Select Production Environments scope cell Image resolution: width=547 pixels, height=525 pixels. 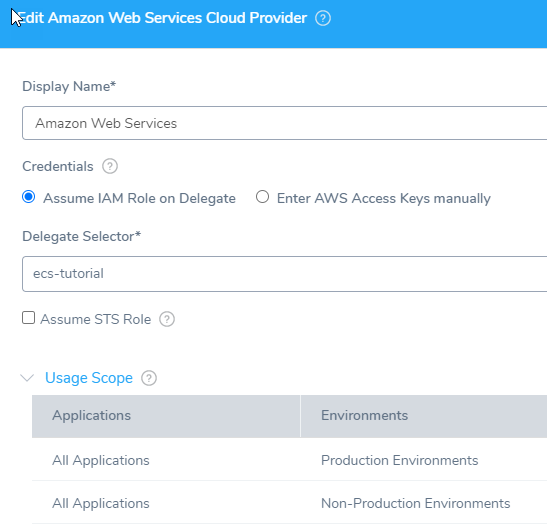pos(399,460)
